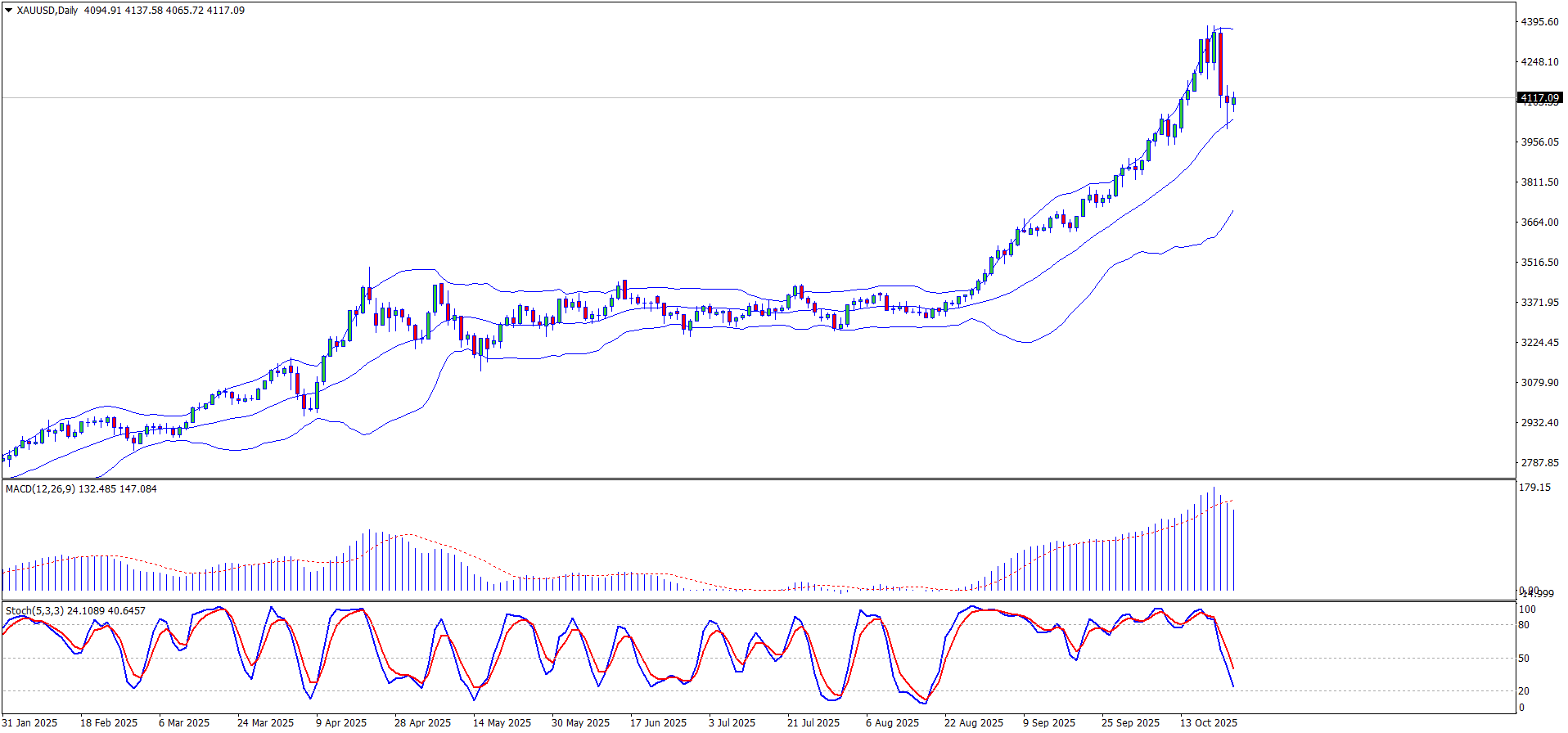Click the last green candle on the chart
The image size is (1568, 733).
coord(1233,101)
